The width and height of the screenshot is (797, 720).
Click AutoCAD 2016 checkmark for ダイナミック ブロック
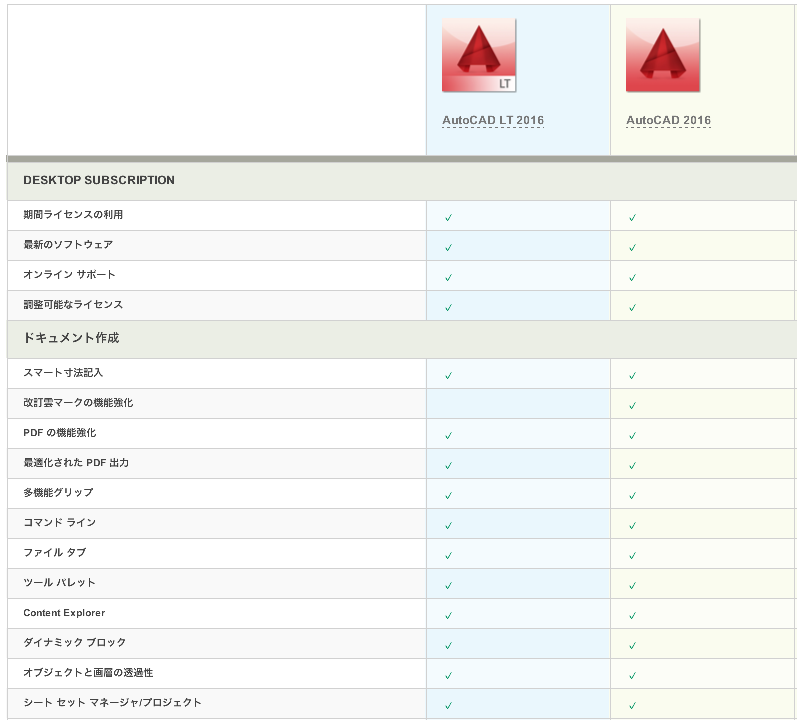(x=632, y=646)
